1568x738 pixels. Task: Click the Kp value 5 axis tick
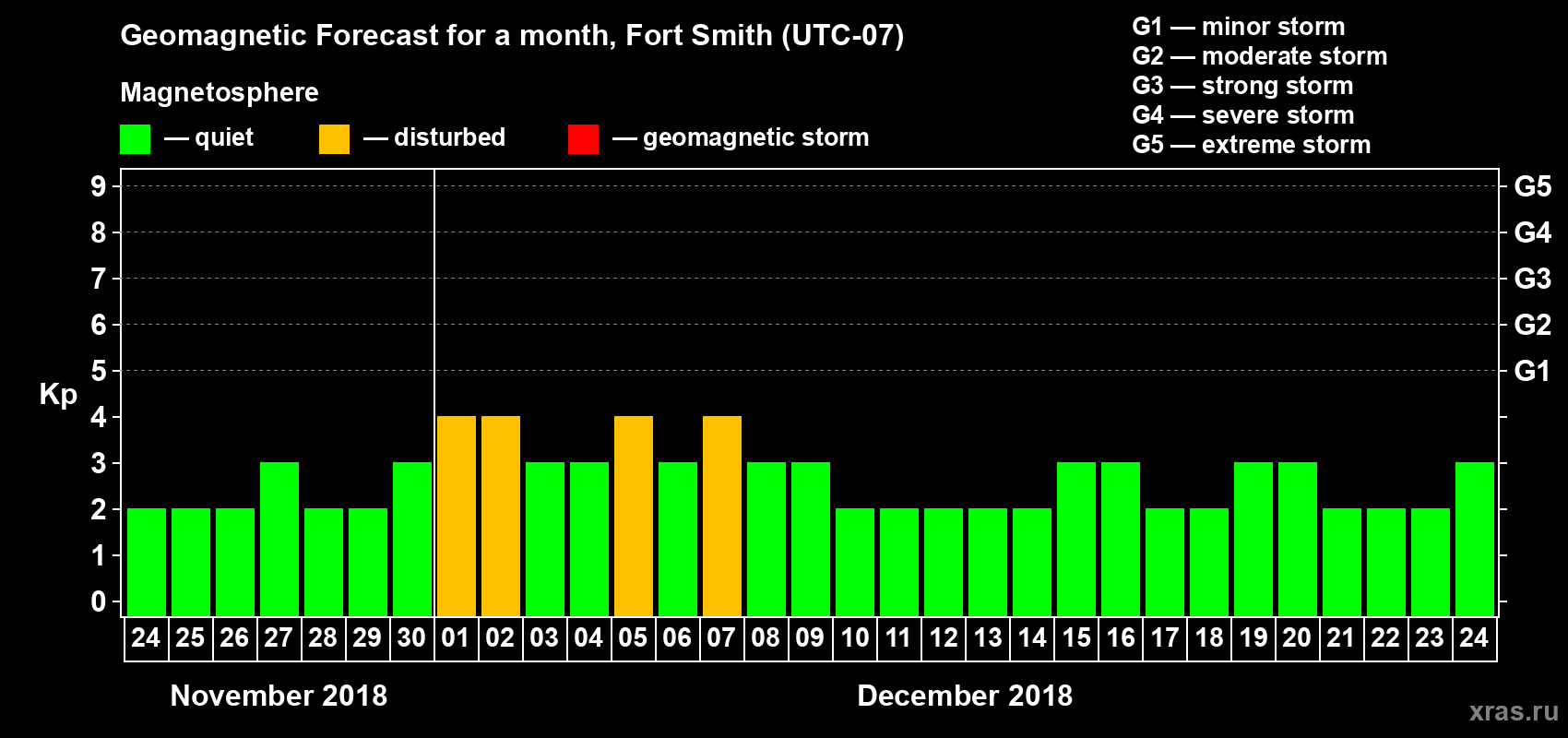99,371
